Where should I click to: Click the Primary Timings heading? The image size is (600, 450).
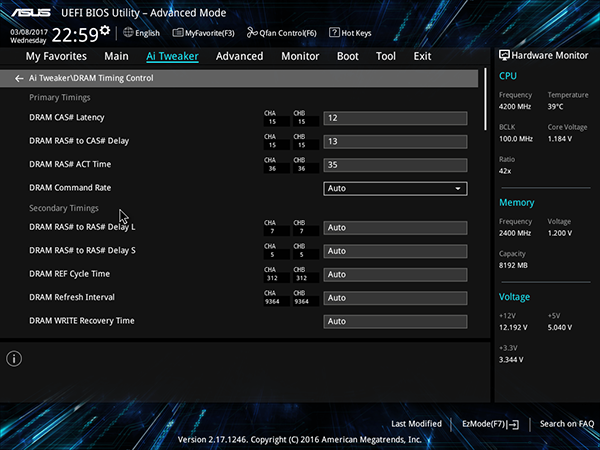click(x=60, y=98)
